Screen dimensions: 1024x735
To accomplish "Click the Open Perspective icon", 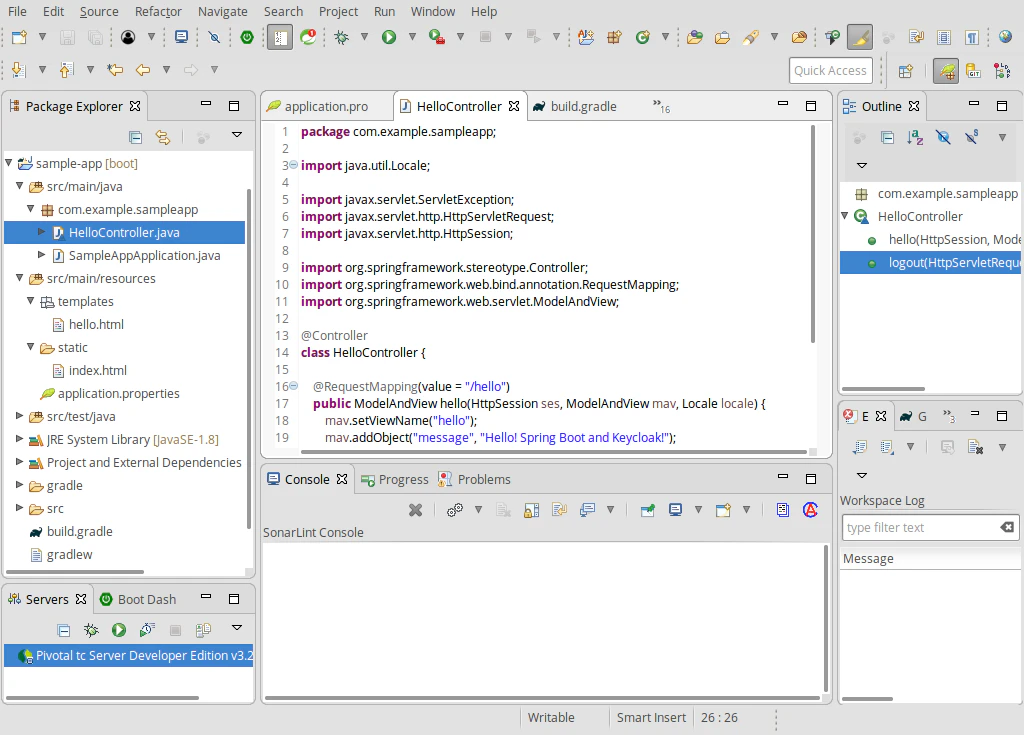I will (x=906, y=71).
